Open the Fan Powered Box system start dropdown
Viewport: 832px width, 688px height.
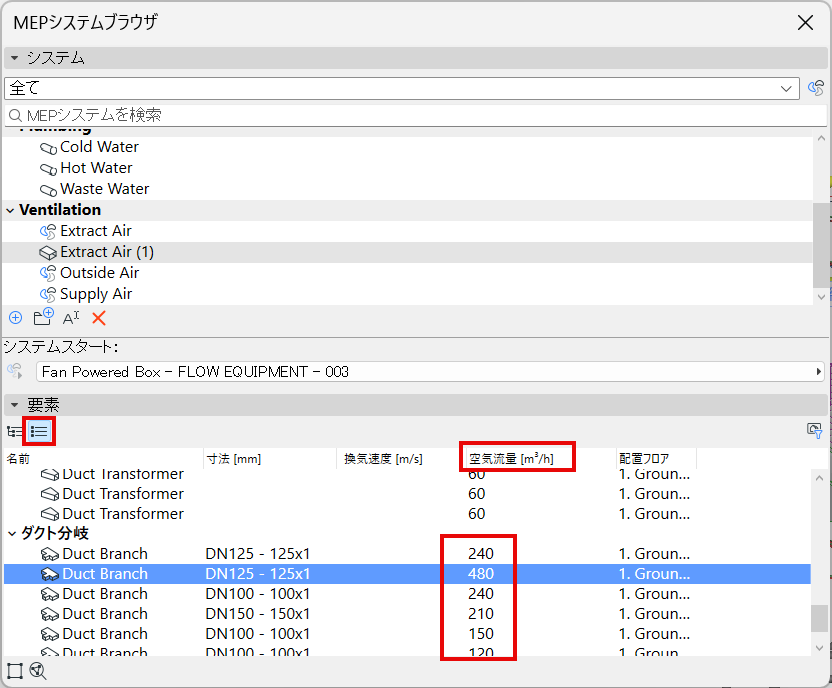[430, 371]
